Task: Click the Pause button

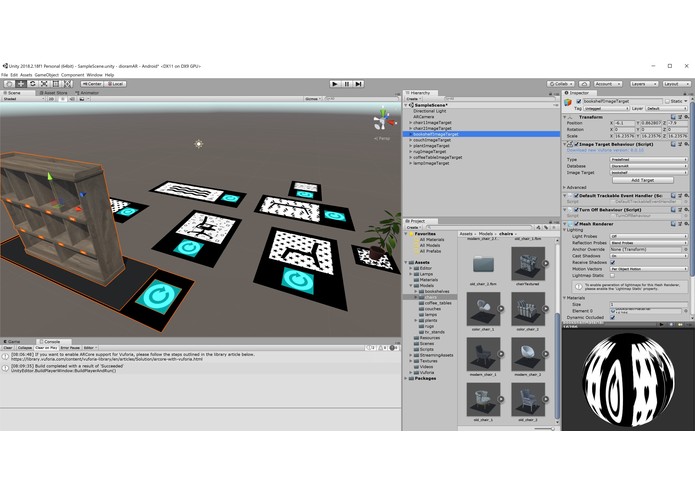Action: tap(347, 84)
